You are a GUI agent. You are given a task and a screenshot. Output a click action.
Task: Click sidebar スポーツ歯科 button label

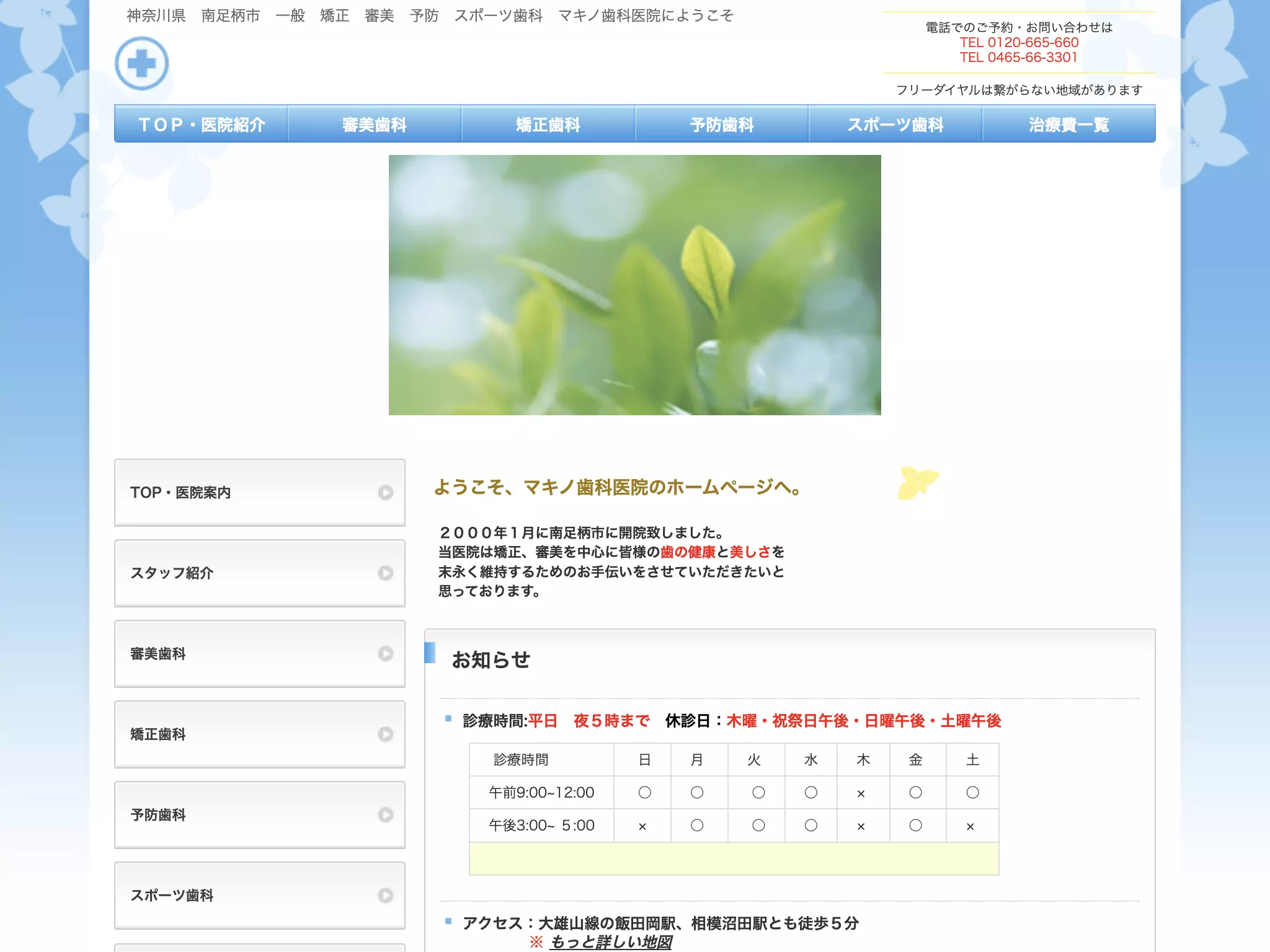172,896
